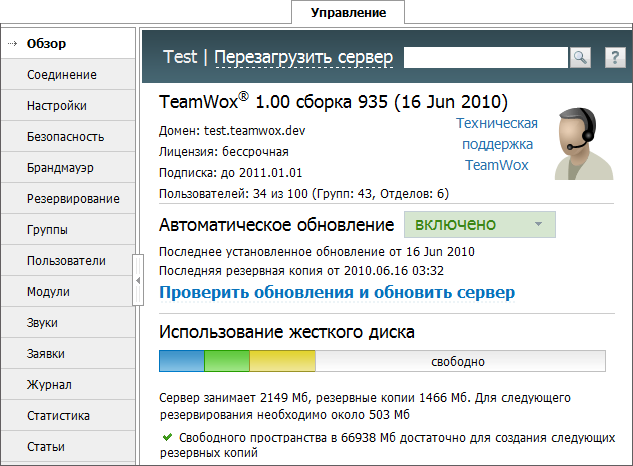Focus the header search input field
The height and width of the screenshot is (466, 633).
click(x=486, y=58)
